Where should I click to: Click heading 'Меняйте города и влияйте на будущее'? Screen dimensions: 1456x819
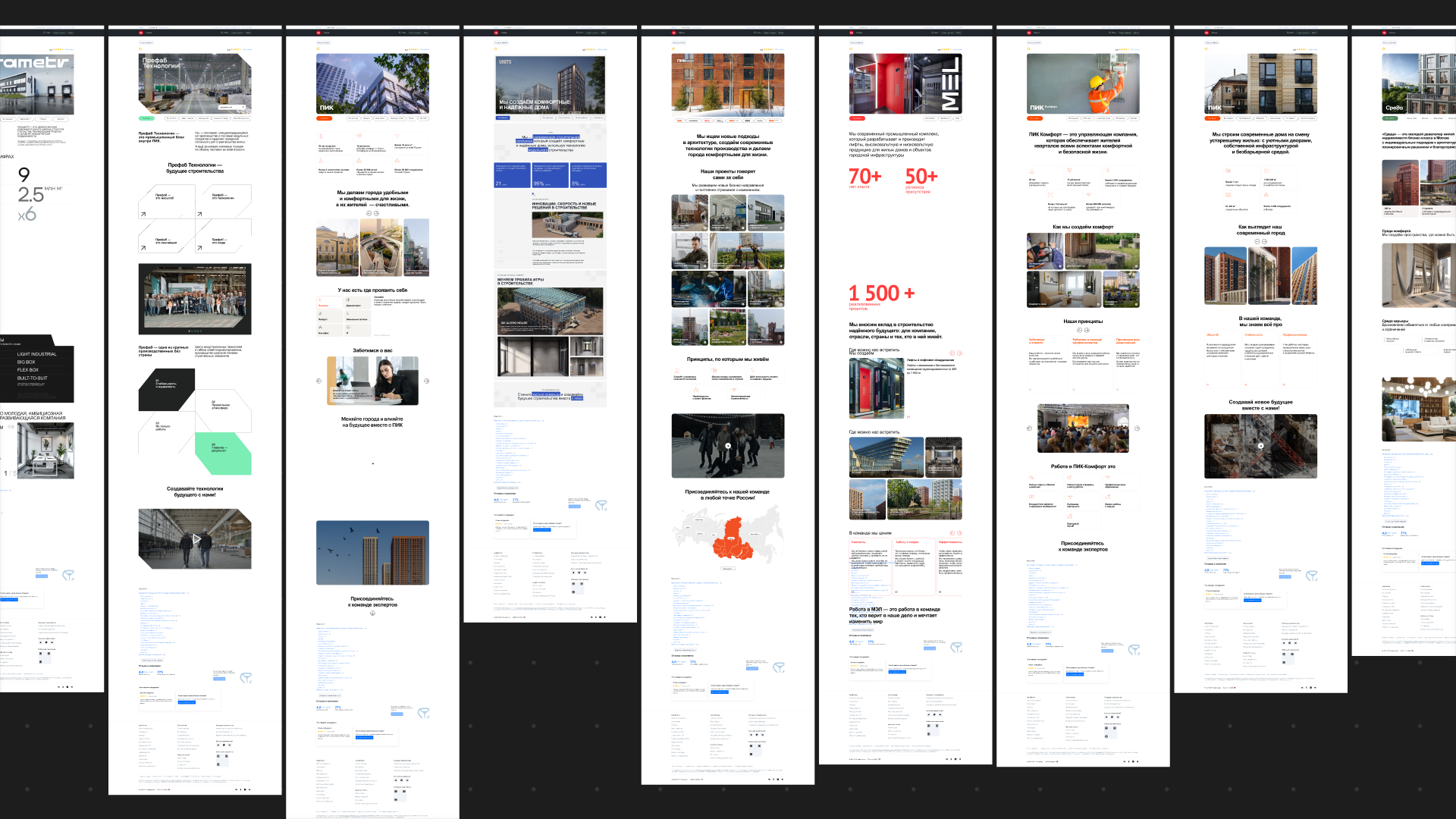[372, 422]
